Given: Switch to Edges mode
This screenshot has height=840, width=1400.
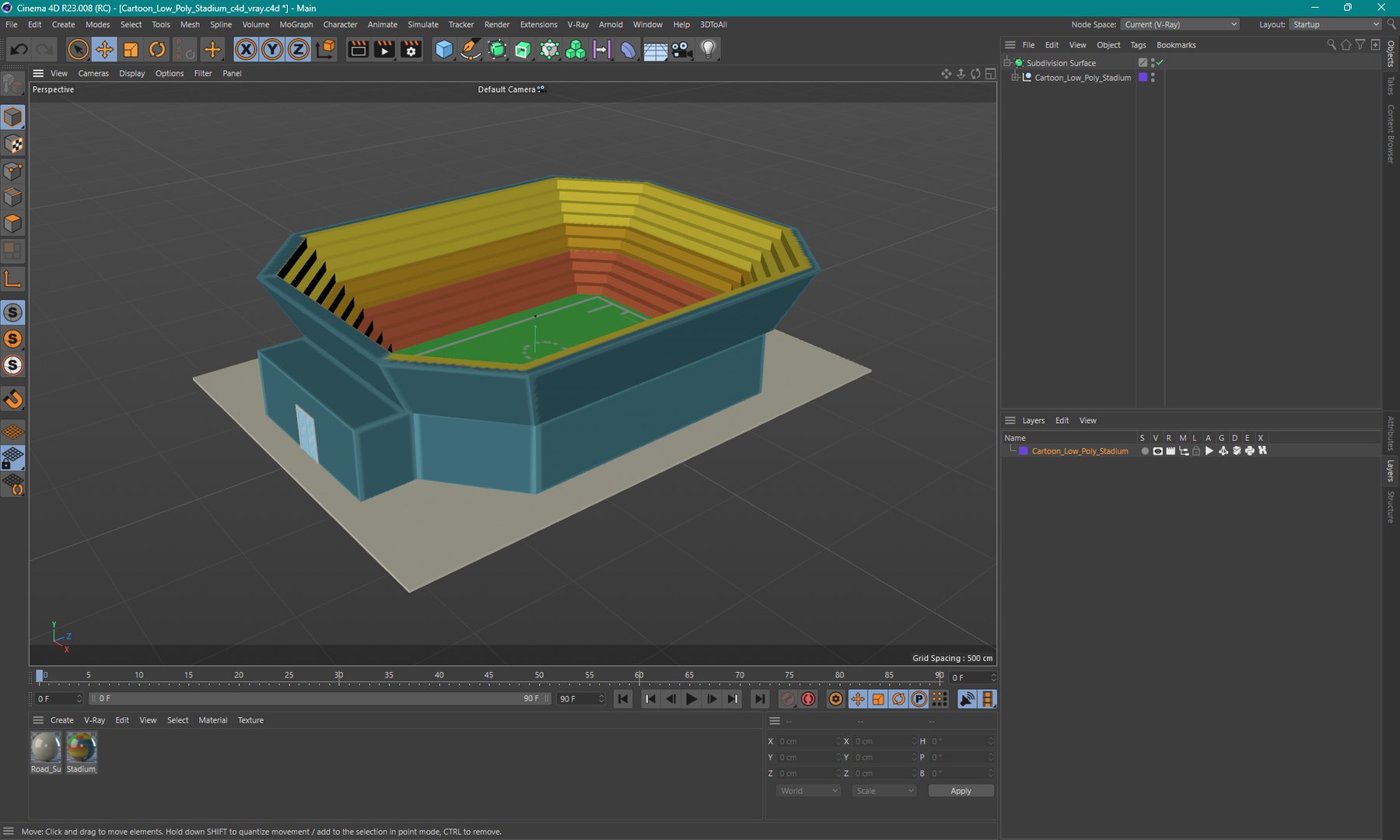Looking at the screenshot, I should (13, 198).
